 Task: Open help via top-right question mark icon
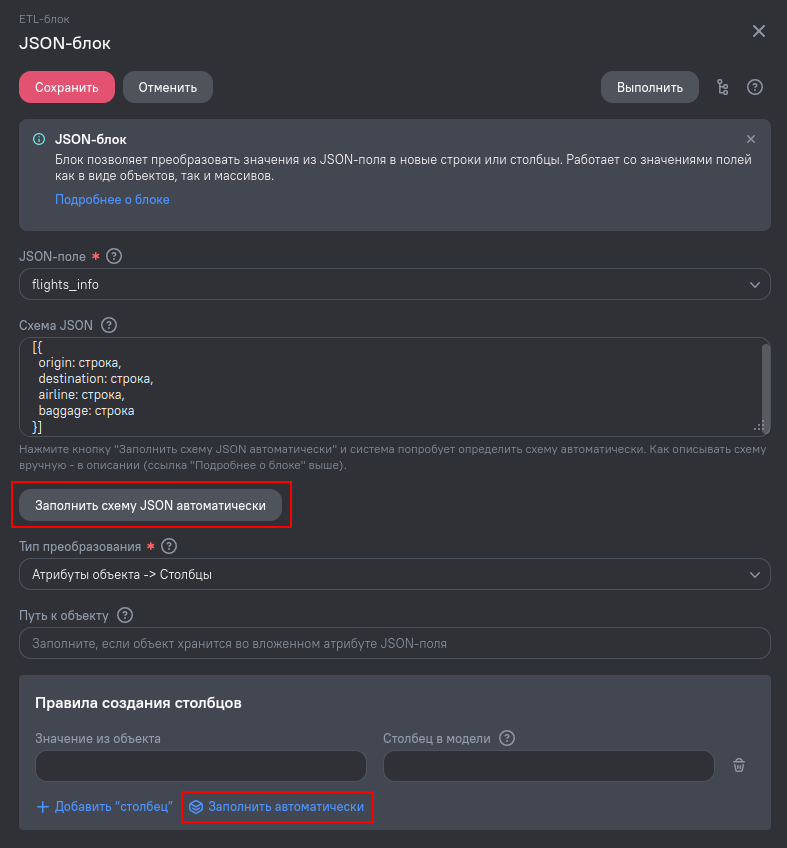tap(755, 87)
